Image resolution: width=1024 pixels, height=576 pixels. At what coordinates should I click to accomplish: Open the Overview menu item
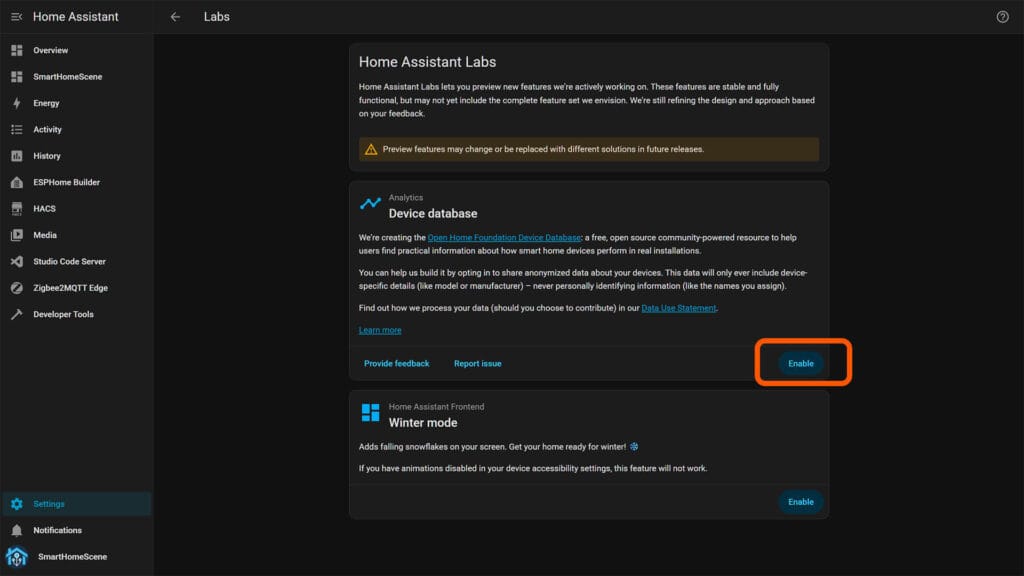click(76, 50)
